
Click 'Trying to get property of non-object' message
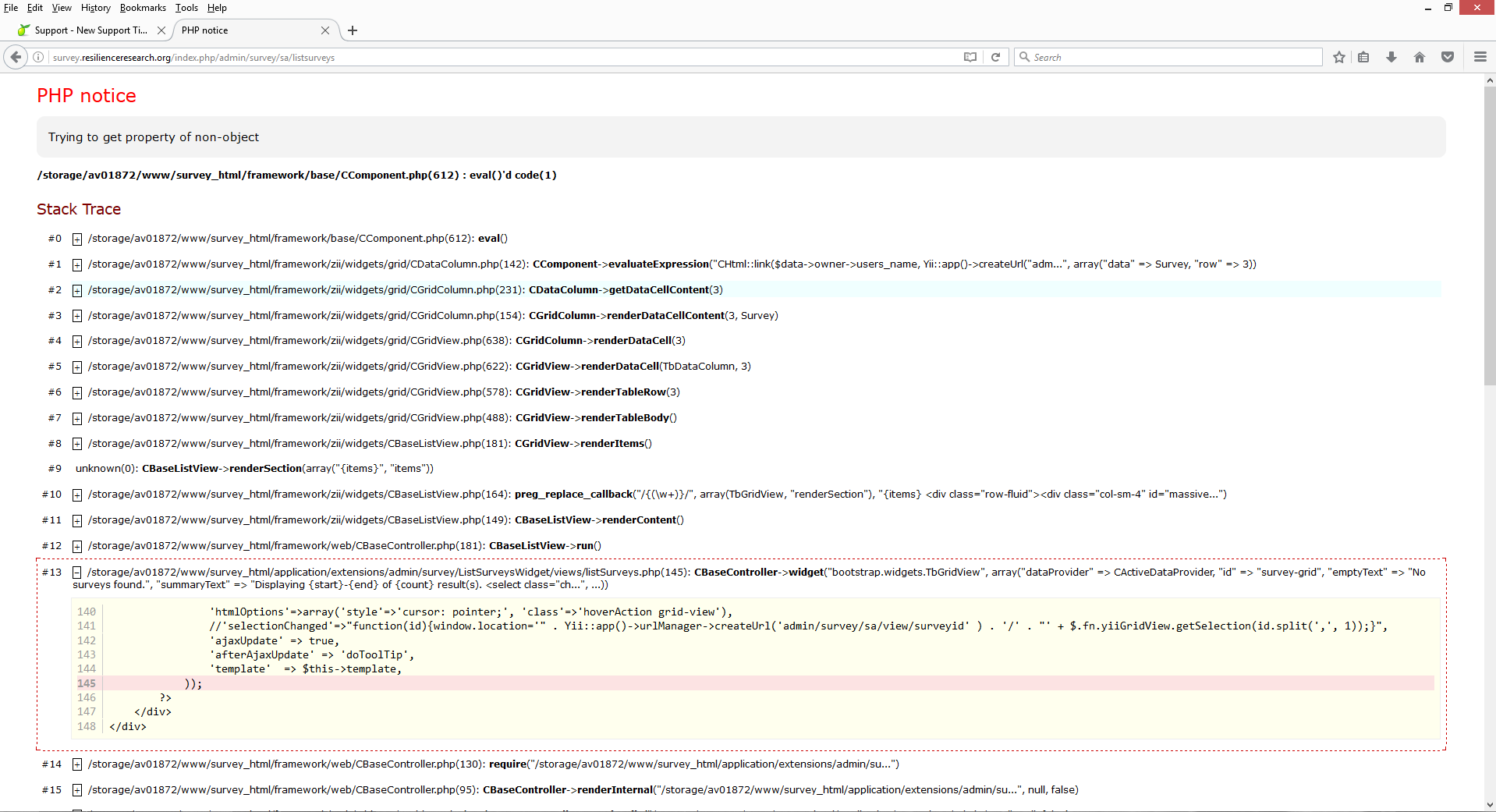(154, 137)
